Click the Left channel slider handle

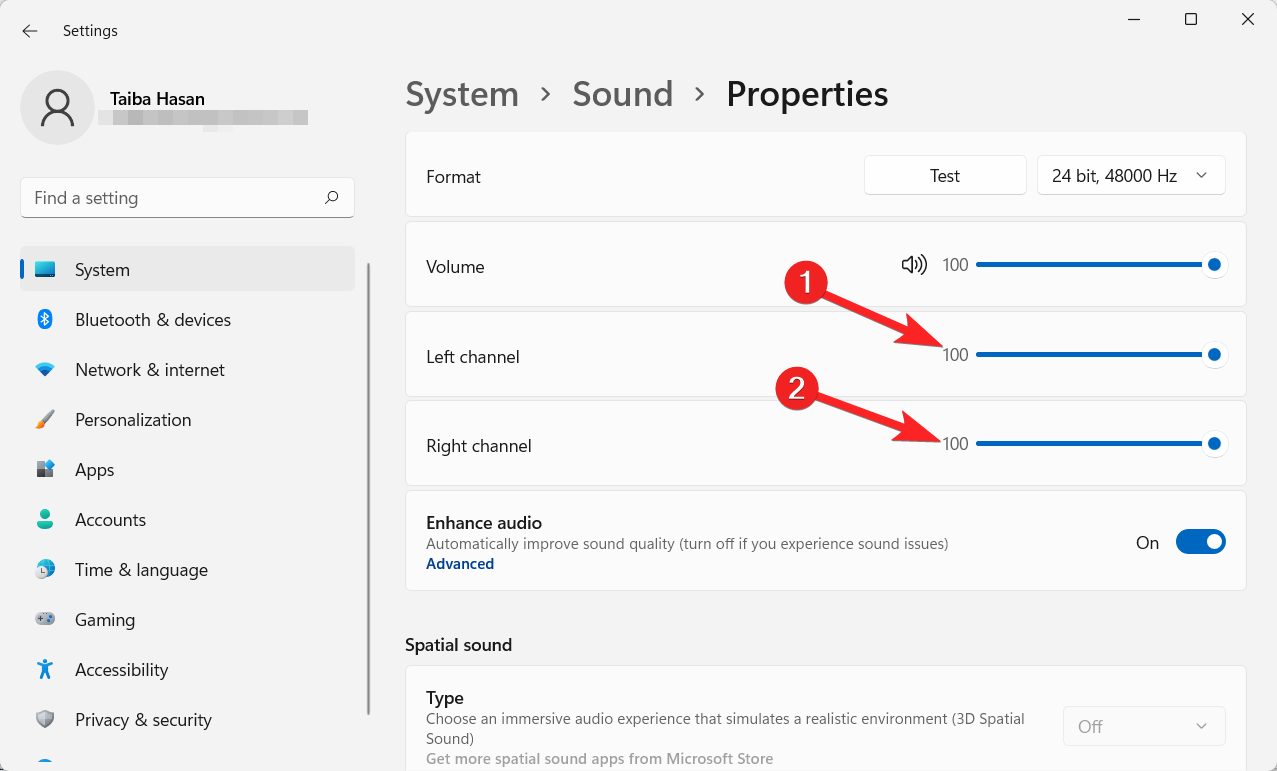point(1214,354)
